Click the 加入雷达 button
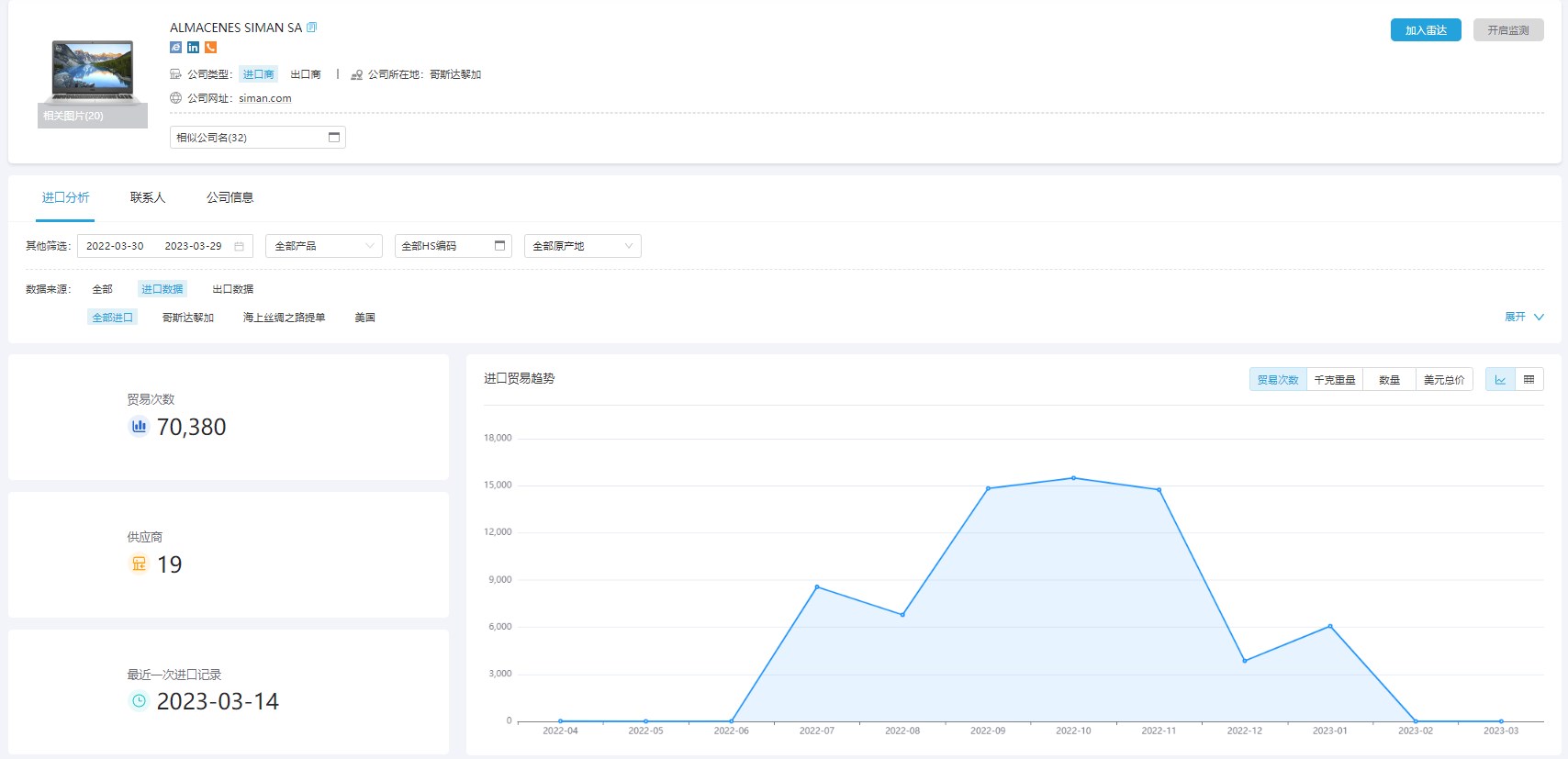Screen dimensions: 1568x759 pyautogui.click(x=1426, y=30)
